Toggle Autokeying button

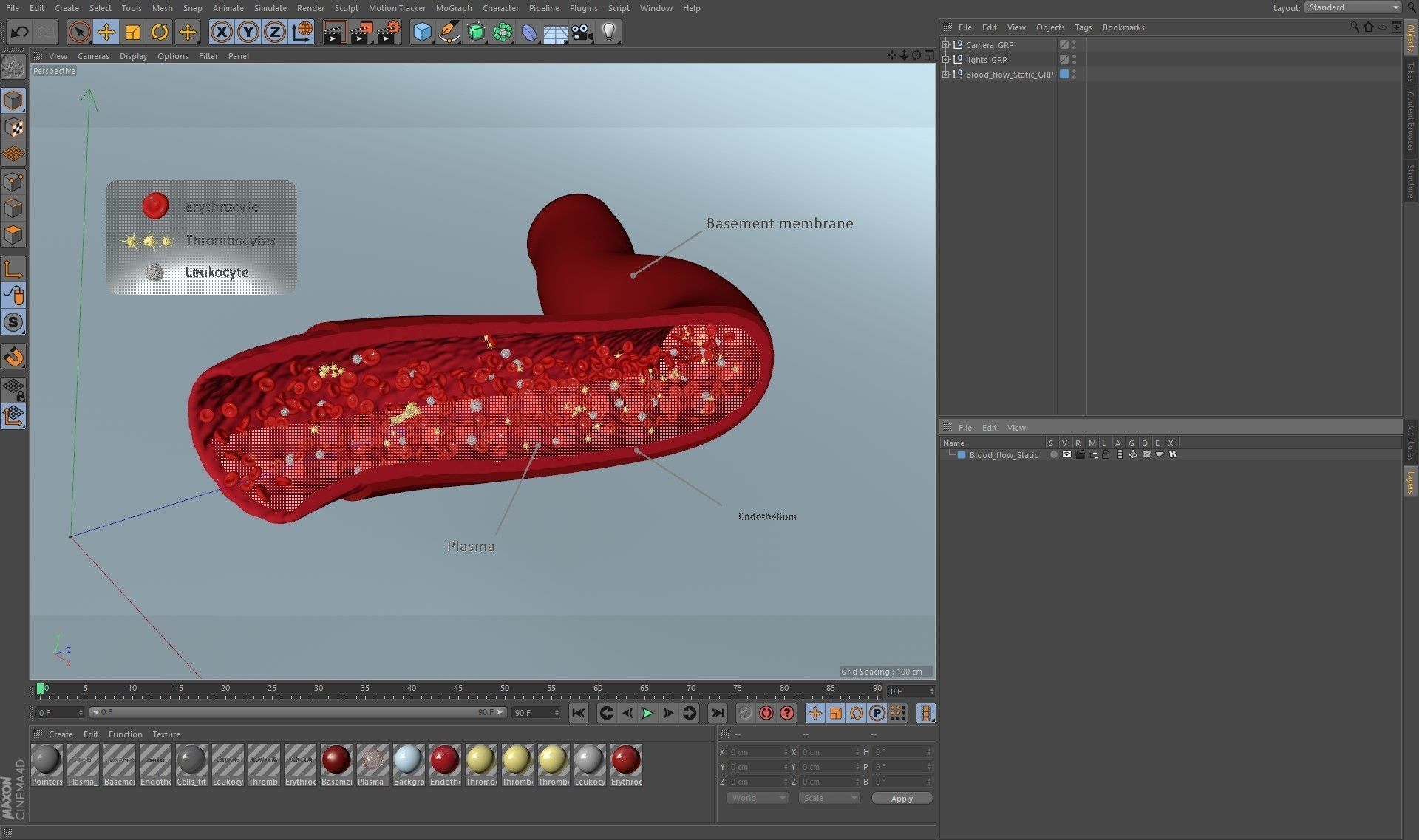coord(766,713)
